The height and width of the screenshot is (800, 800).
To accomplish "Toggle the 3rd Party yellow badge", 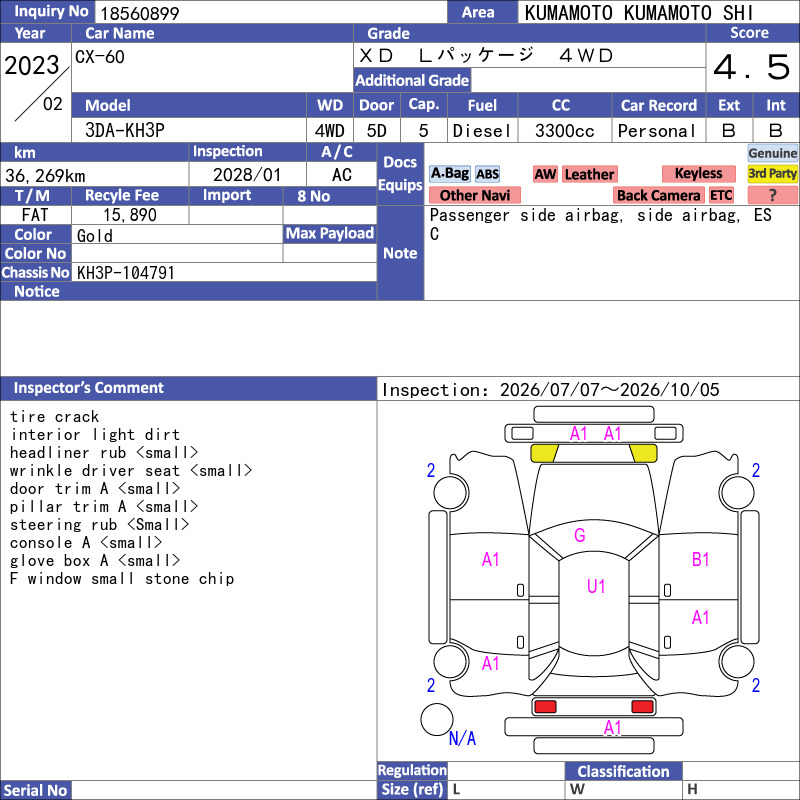I will tap(772, 173).
